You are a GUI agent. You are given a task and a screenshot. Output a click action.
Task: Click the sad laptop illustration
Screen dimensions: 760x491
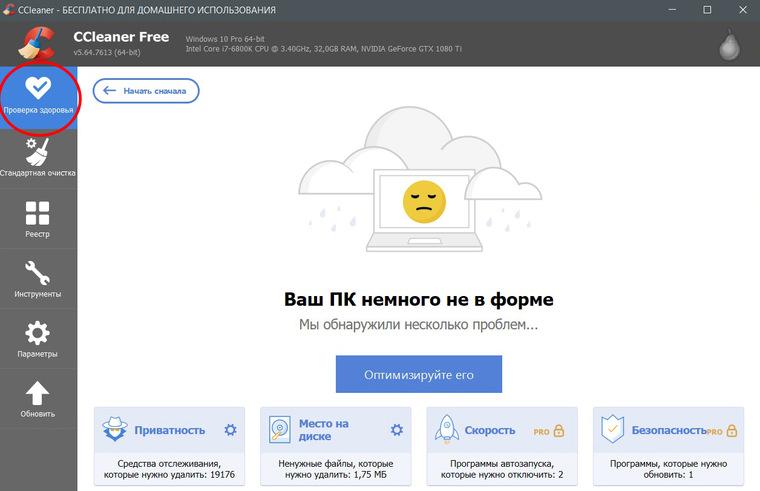coord(420,179)
